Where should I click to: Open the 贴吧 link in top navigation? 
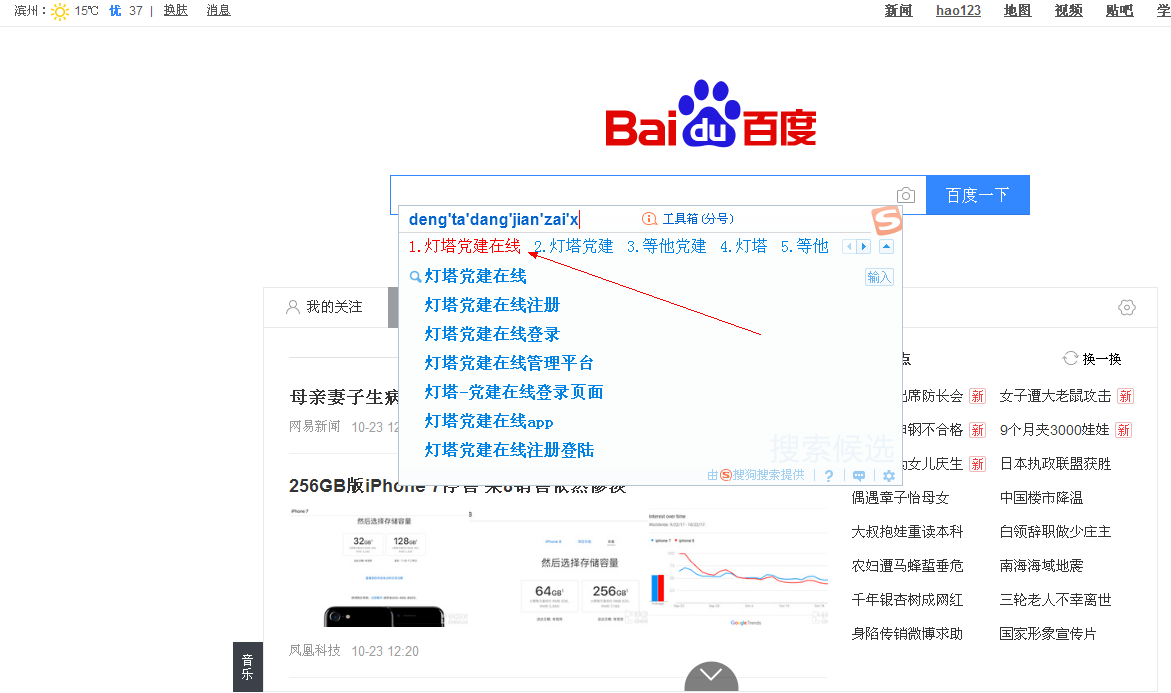[x=1119, y=11]
